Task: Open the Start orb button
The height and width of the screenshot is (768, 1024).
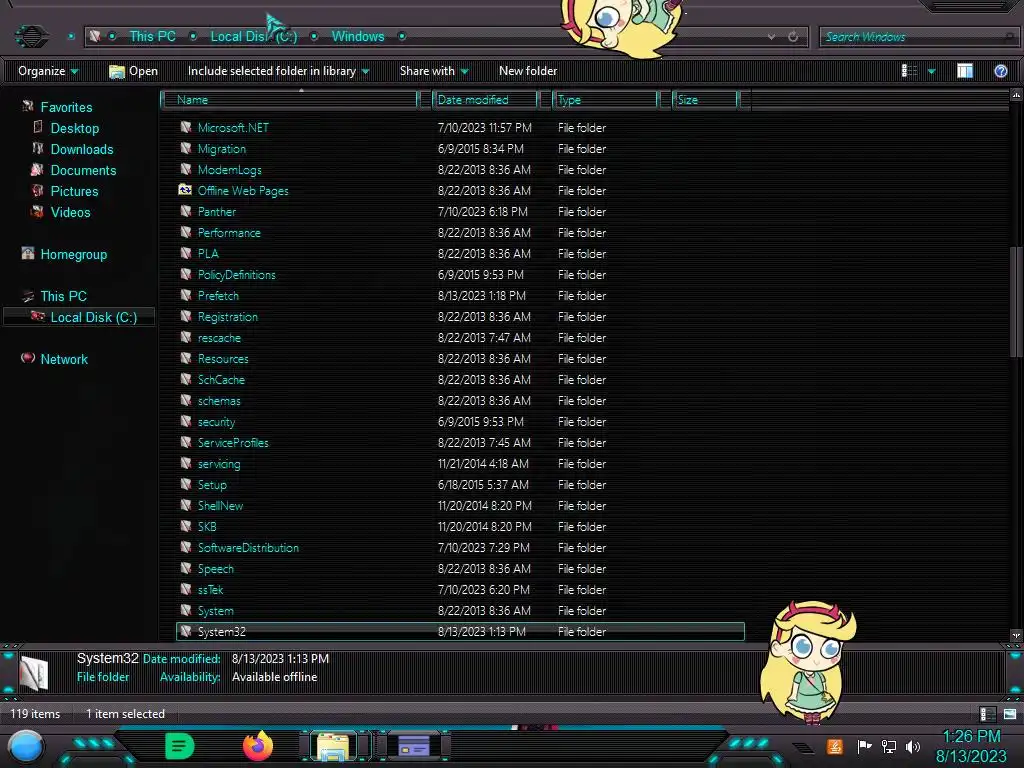Action: pyautogui.click(x=26, y=747)
